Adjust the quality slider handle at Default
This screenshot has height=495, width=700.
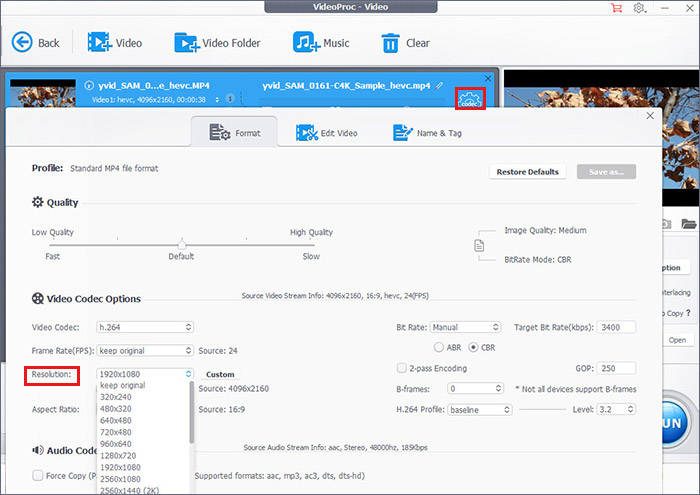click(x=182, y=244)
